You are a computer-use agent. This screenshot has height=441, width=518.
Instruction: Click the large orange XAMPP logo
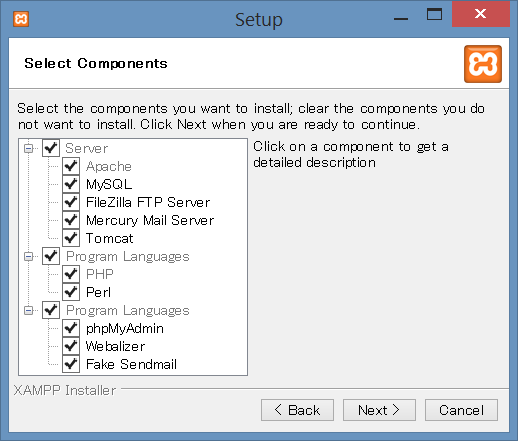(483, 64)
